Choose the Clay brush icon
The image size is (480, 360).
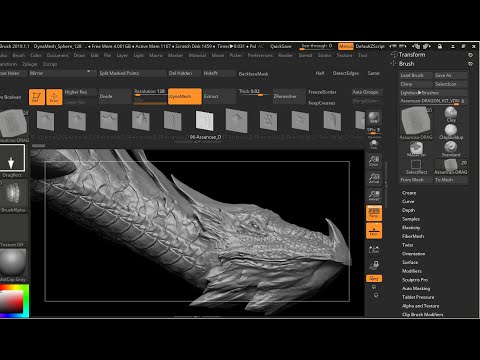(x=451, y=114)
